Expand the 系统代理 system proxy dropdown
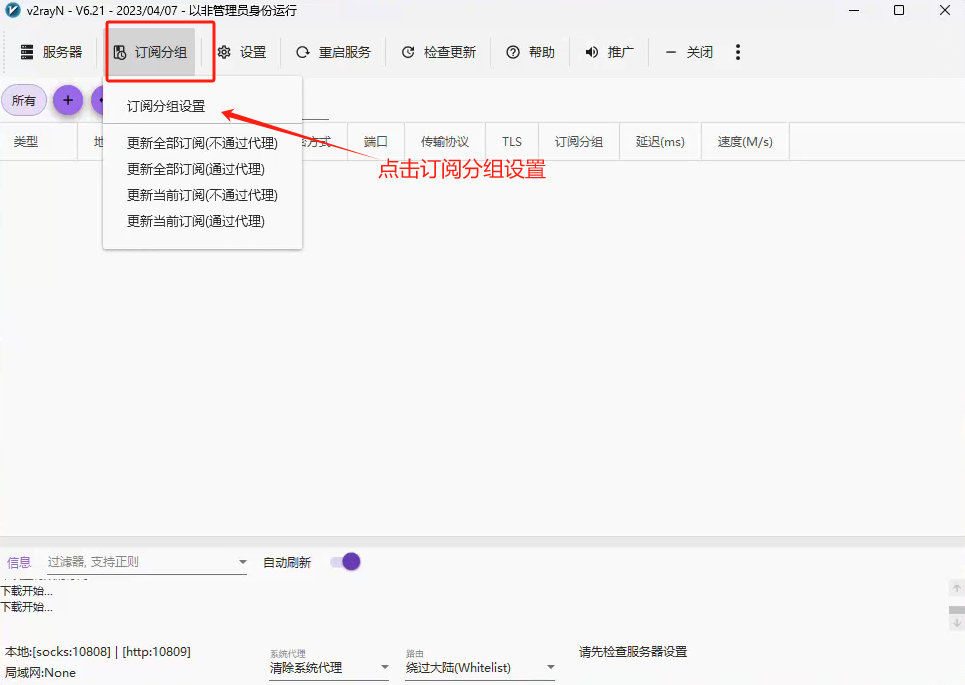The height and width of the screenshot is (685, 965). [x=384, y=668]
